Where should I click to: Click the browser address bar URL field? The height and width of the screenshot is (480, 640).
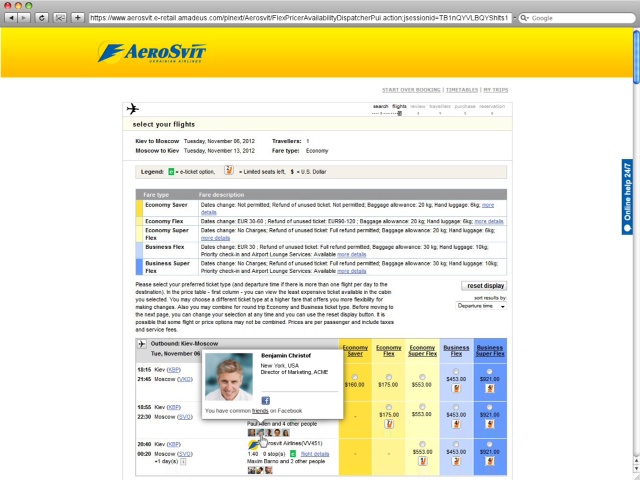[300, 18]
